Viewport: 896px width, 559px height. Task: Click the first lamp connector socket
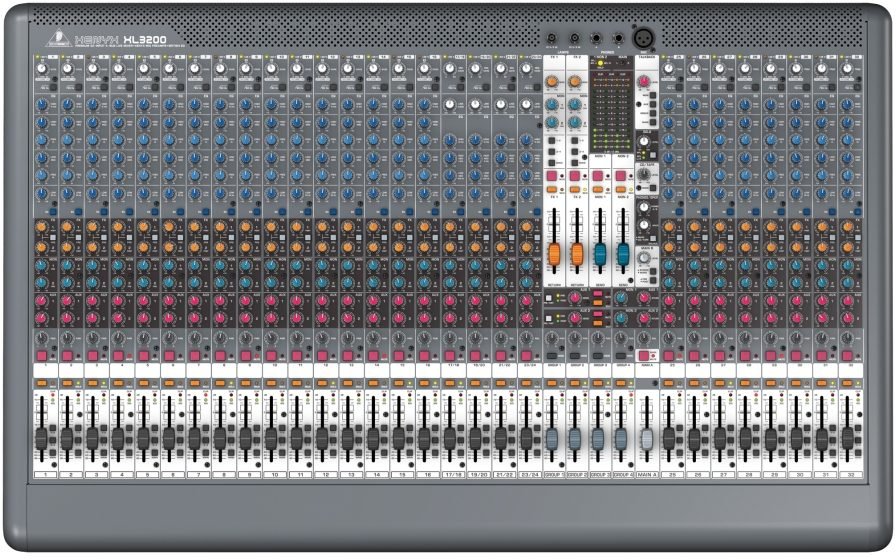pyautogui.click(x=552, y=39)
